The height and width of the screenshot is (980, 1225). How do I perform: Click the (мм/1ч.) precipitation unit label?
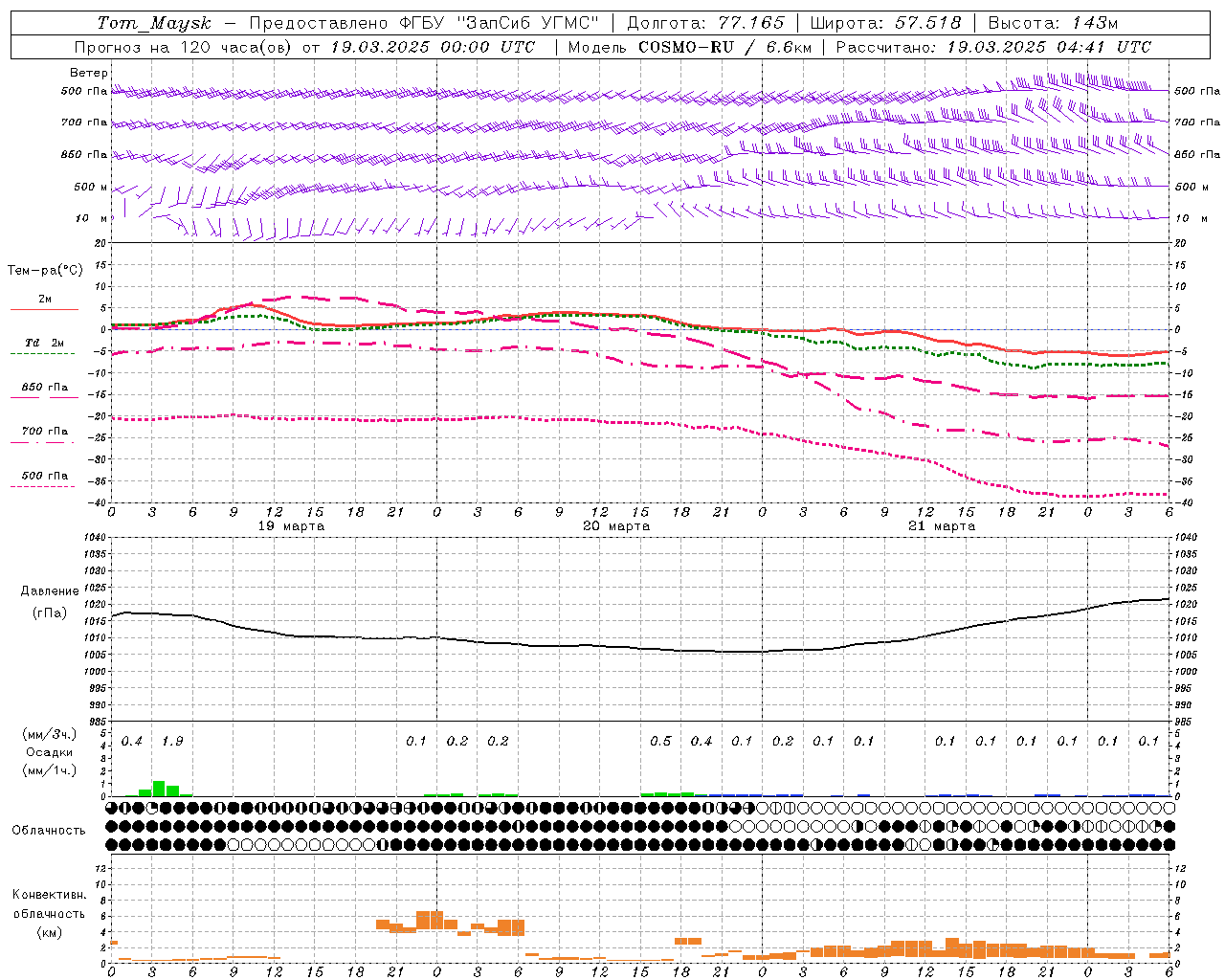point(49,770)
